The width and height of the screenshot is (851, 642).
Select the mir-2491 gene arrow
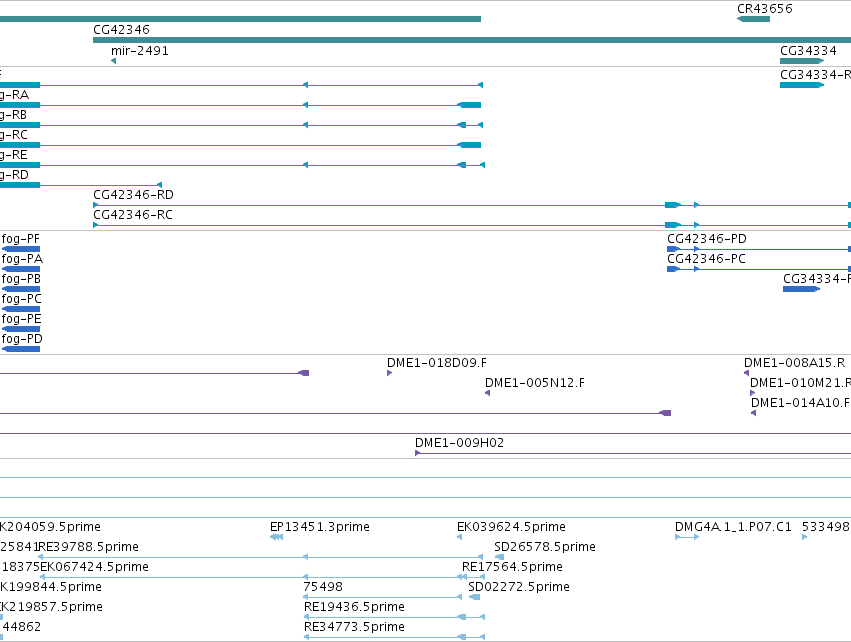pos(113,61)
